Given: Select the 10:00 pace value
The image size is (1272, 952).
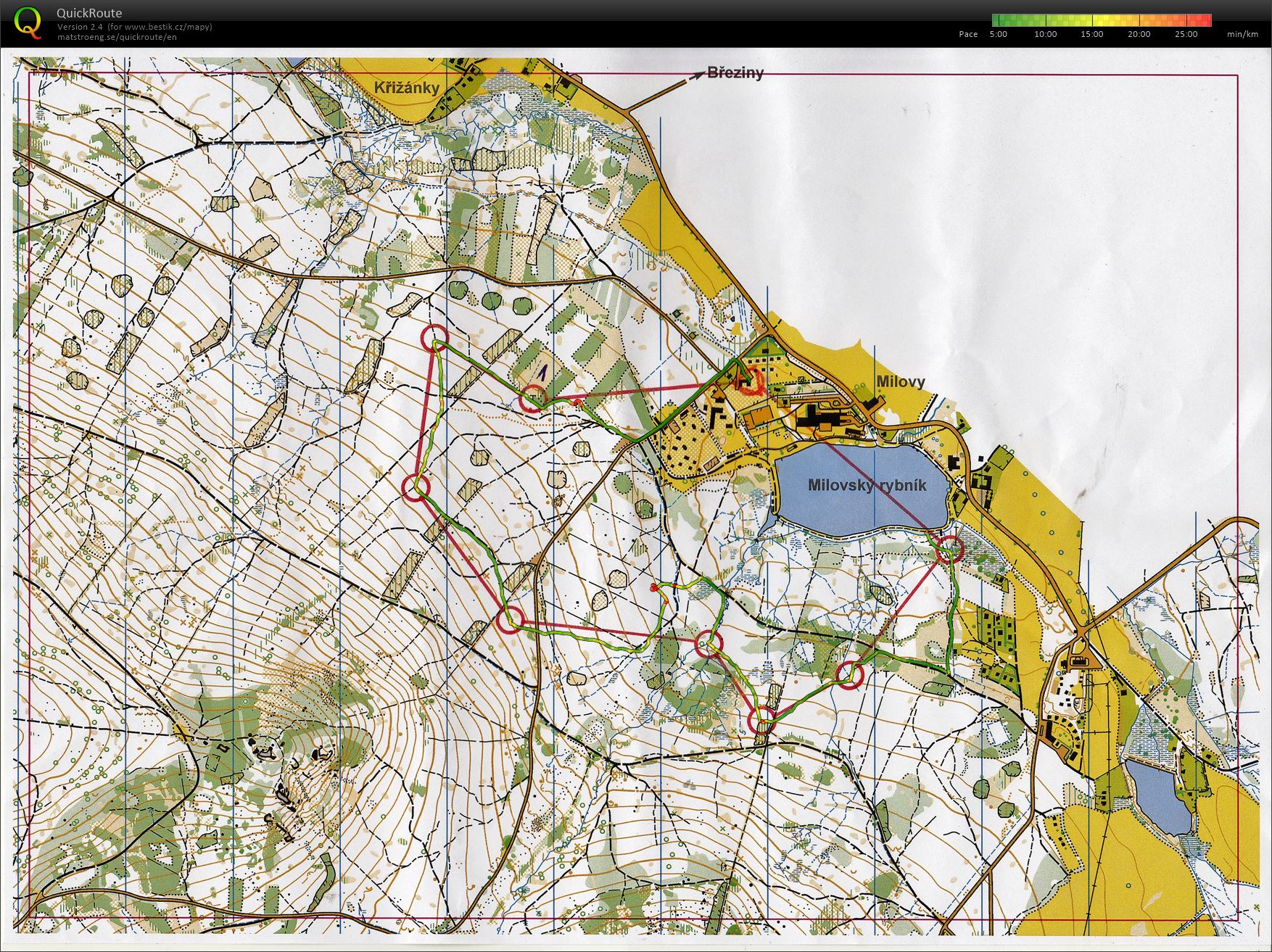Looking at the screenshot, I should tap(1046, 34).
